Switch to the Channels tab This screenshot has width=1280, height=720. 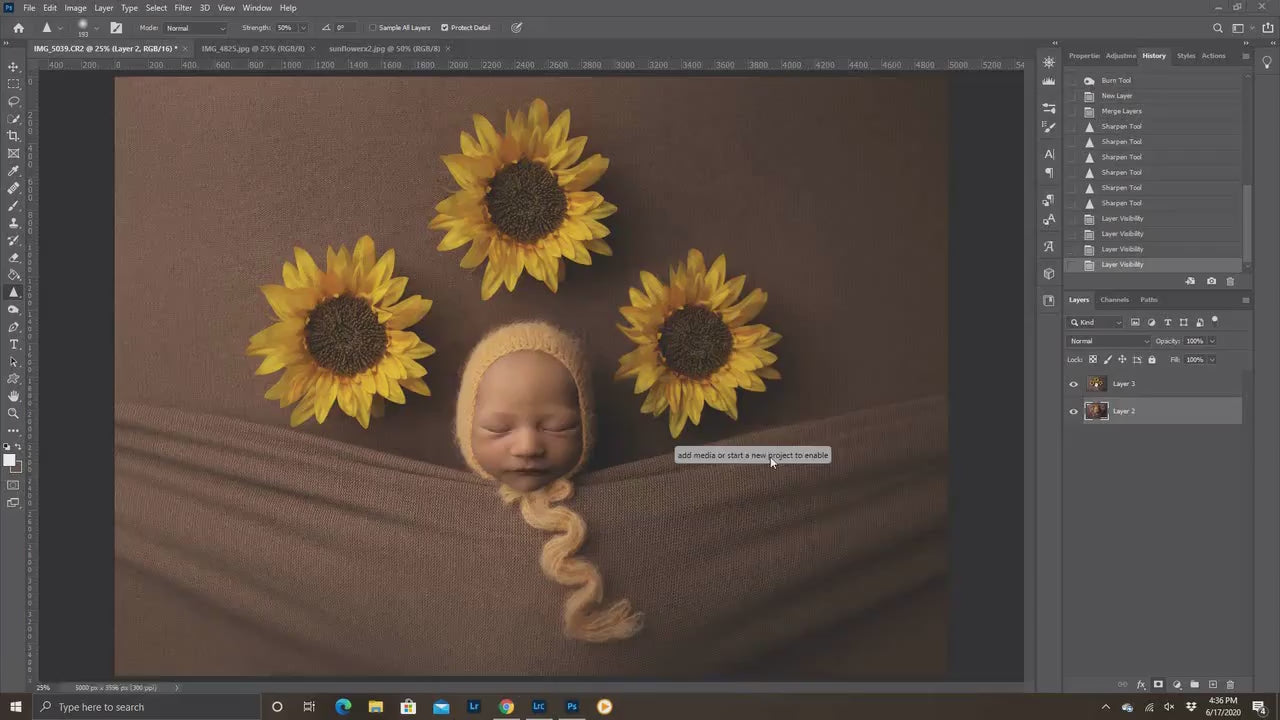pos(1114,299)
